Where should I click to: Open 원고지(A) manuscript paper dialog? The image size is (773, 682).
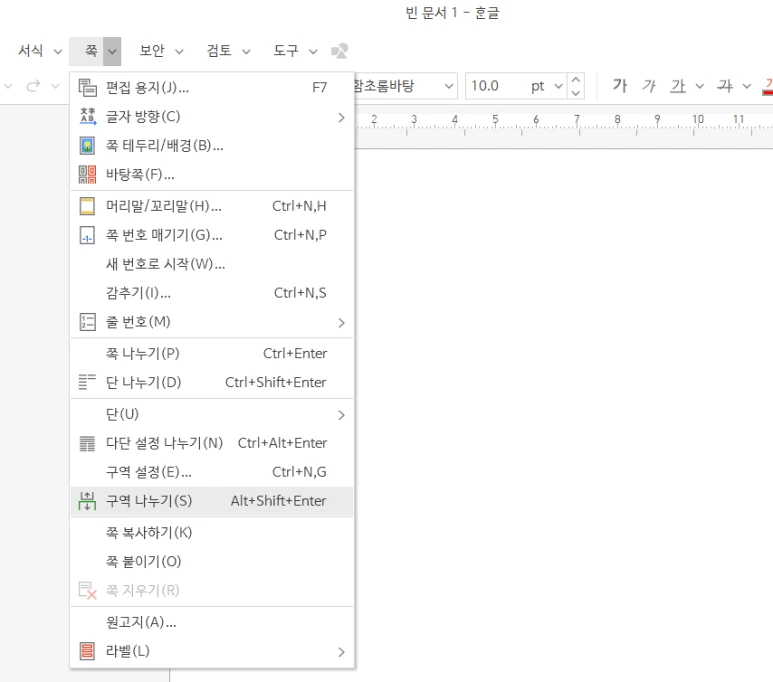pyautogui.click(x=212, y=622)
